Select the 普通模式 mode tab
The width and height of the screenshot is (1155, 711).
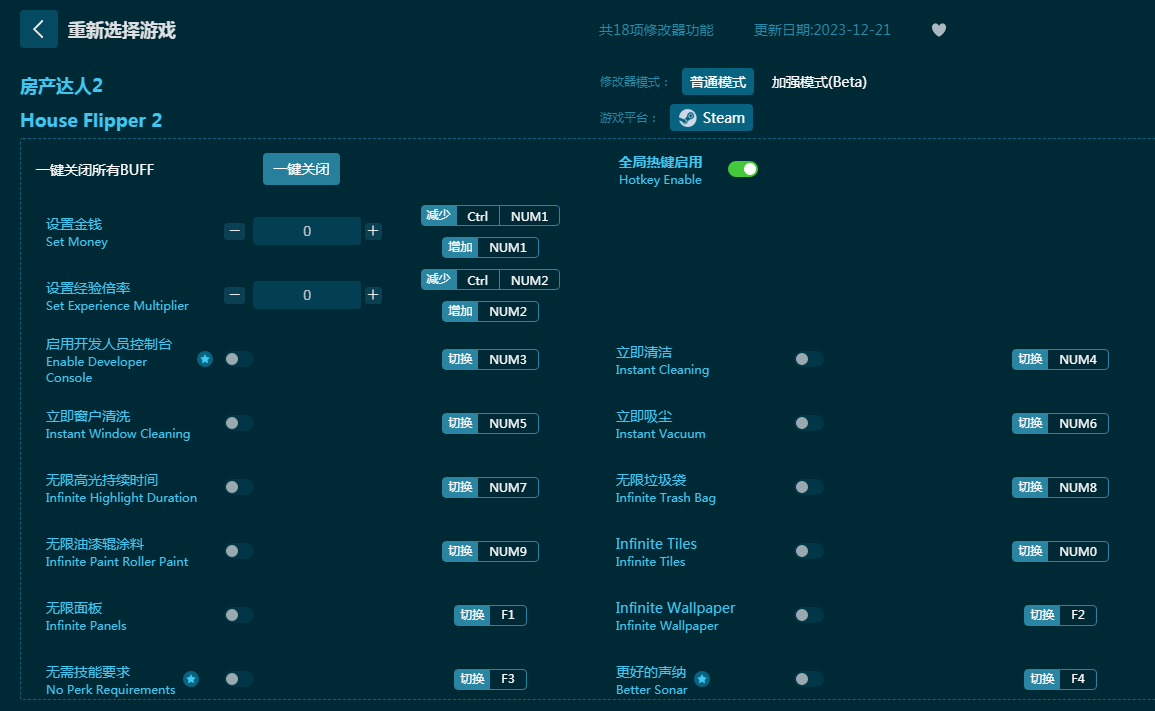(x=717, y=82)
